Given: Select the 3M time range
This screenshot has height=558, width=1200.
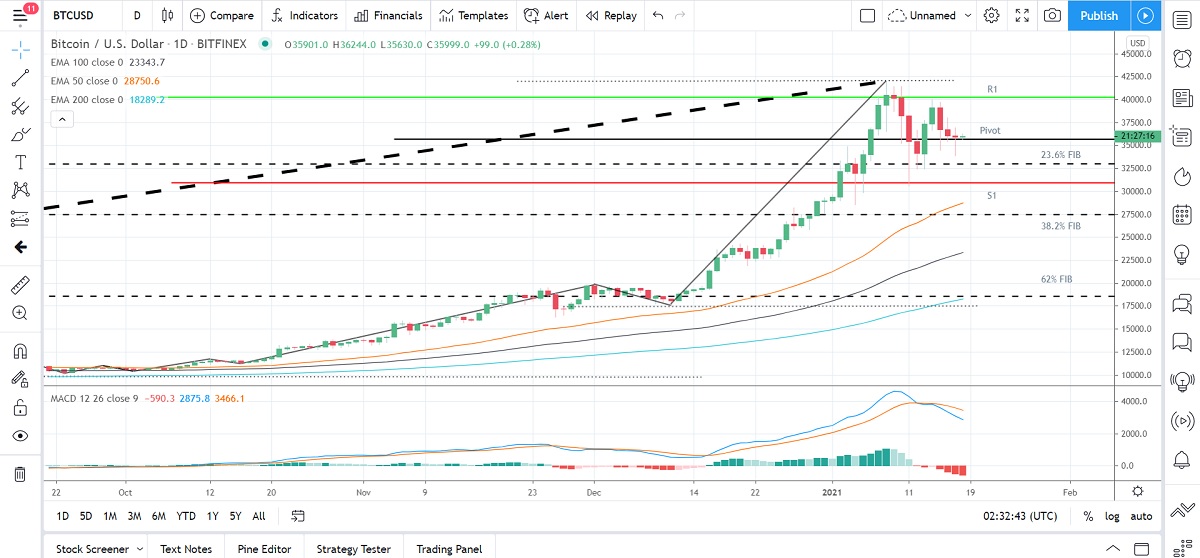Looking at the screenshot, I should [134, 516].
